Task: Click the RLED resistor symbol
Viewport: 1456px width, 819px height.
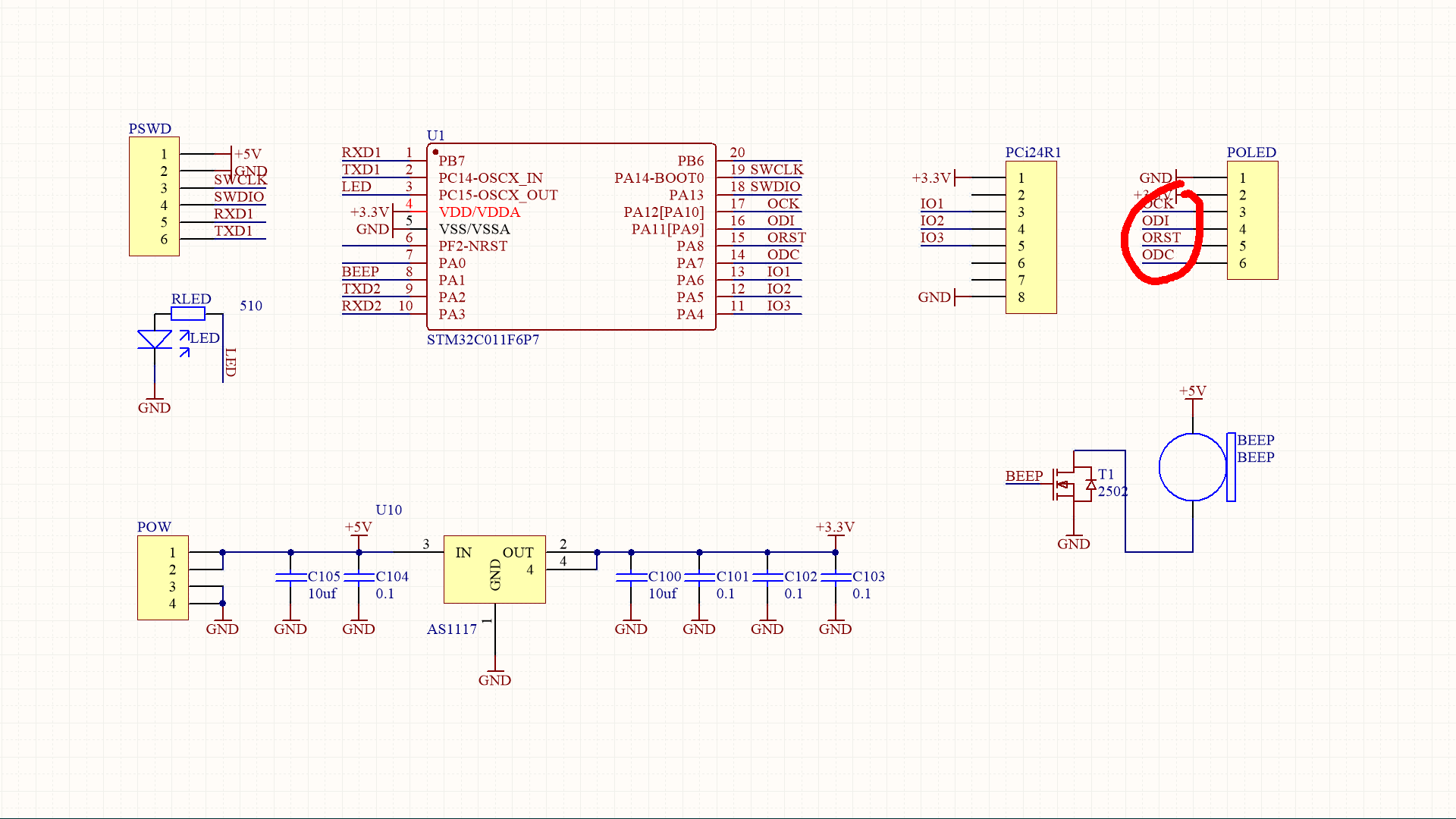Action: (187, 314)
